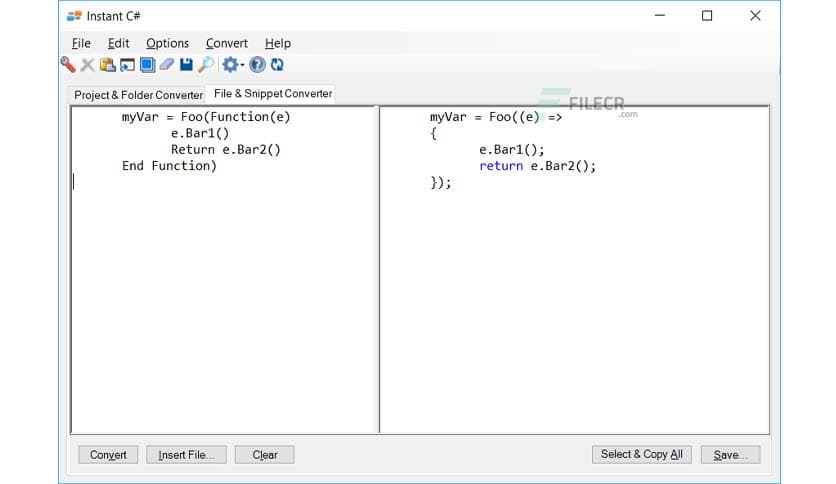Click the Insert File... button
Image resolution: width=836 pixels, height=484 pixels.
(x=186, y=455)
